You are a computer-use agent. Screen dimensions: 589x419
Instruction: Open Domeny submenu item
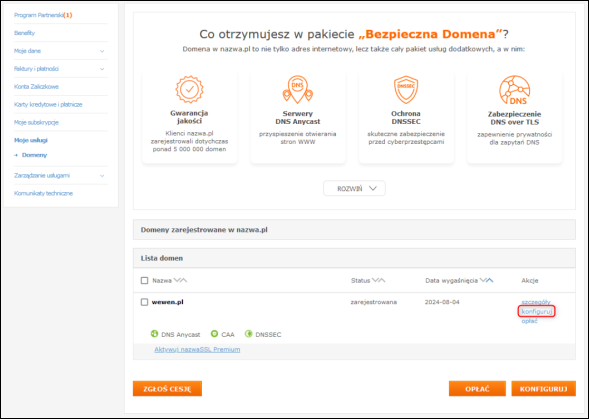35,155
